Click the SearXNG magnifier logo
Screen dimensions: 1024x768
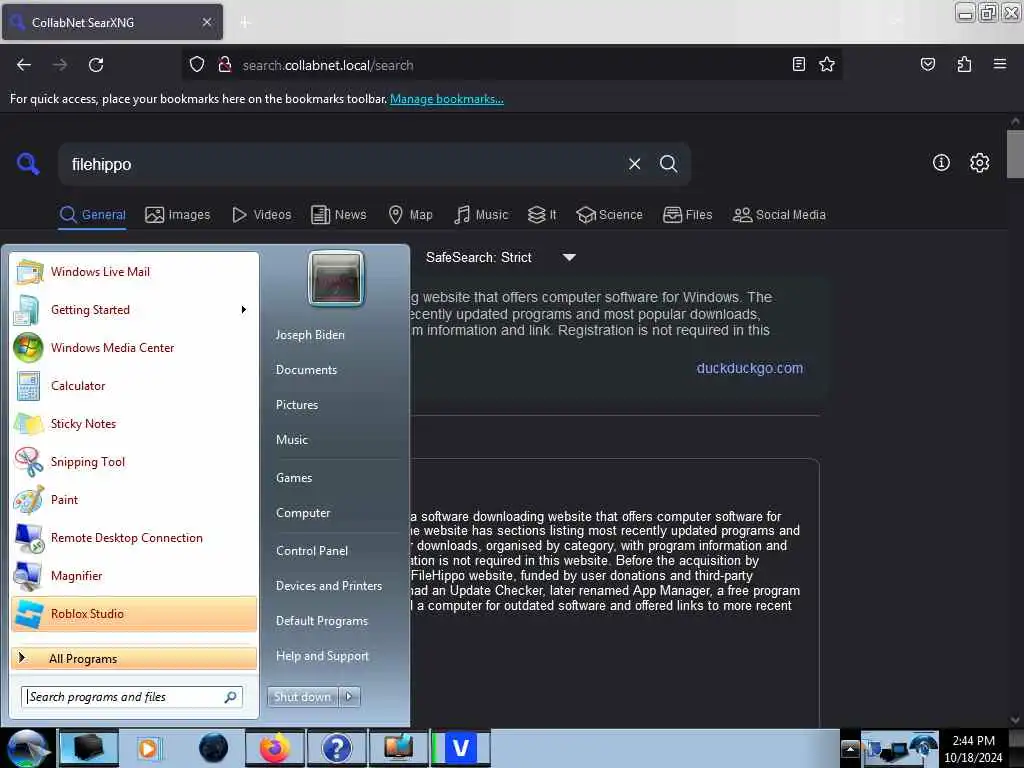(28, 163)
